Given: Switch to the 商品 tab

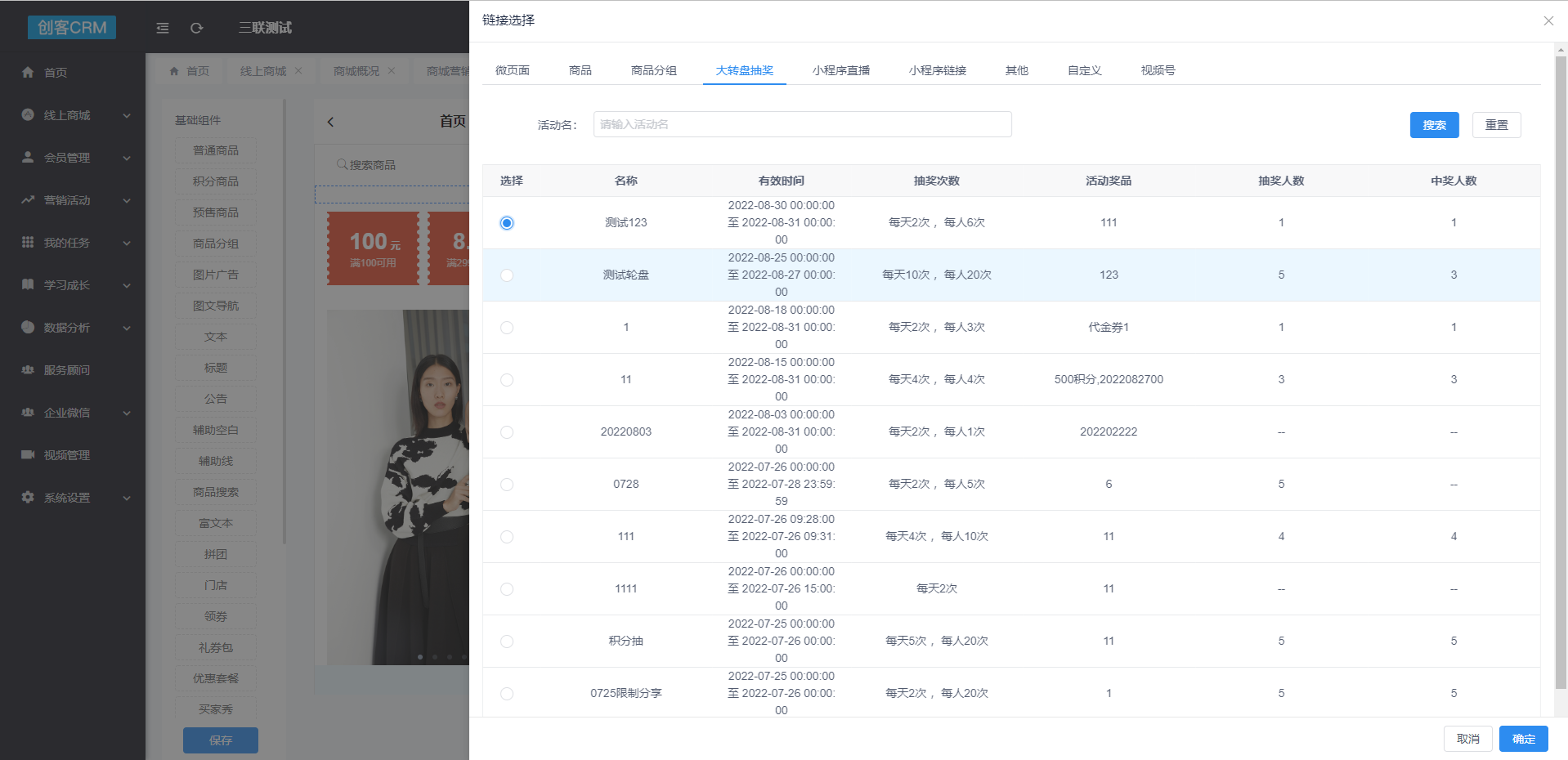Looking at the screenshot, I should tap(580, 70).
